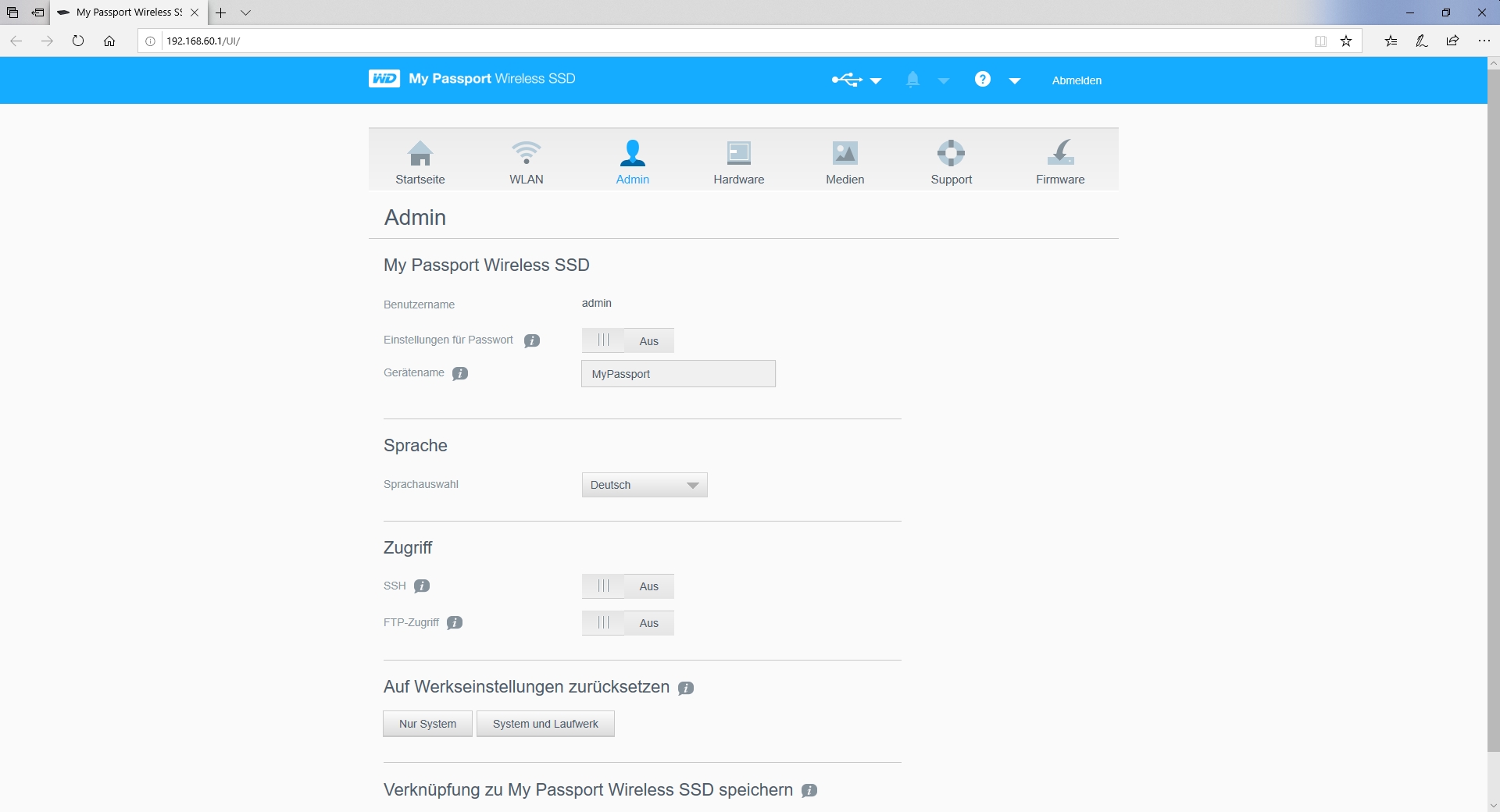This screenshot has height=812, width=1500.
Task: Show info for Gerätename
Action: pyautogui.click(x=460, y=373)
